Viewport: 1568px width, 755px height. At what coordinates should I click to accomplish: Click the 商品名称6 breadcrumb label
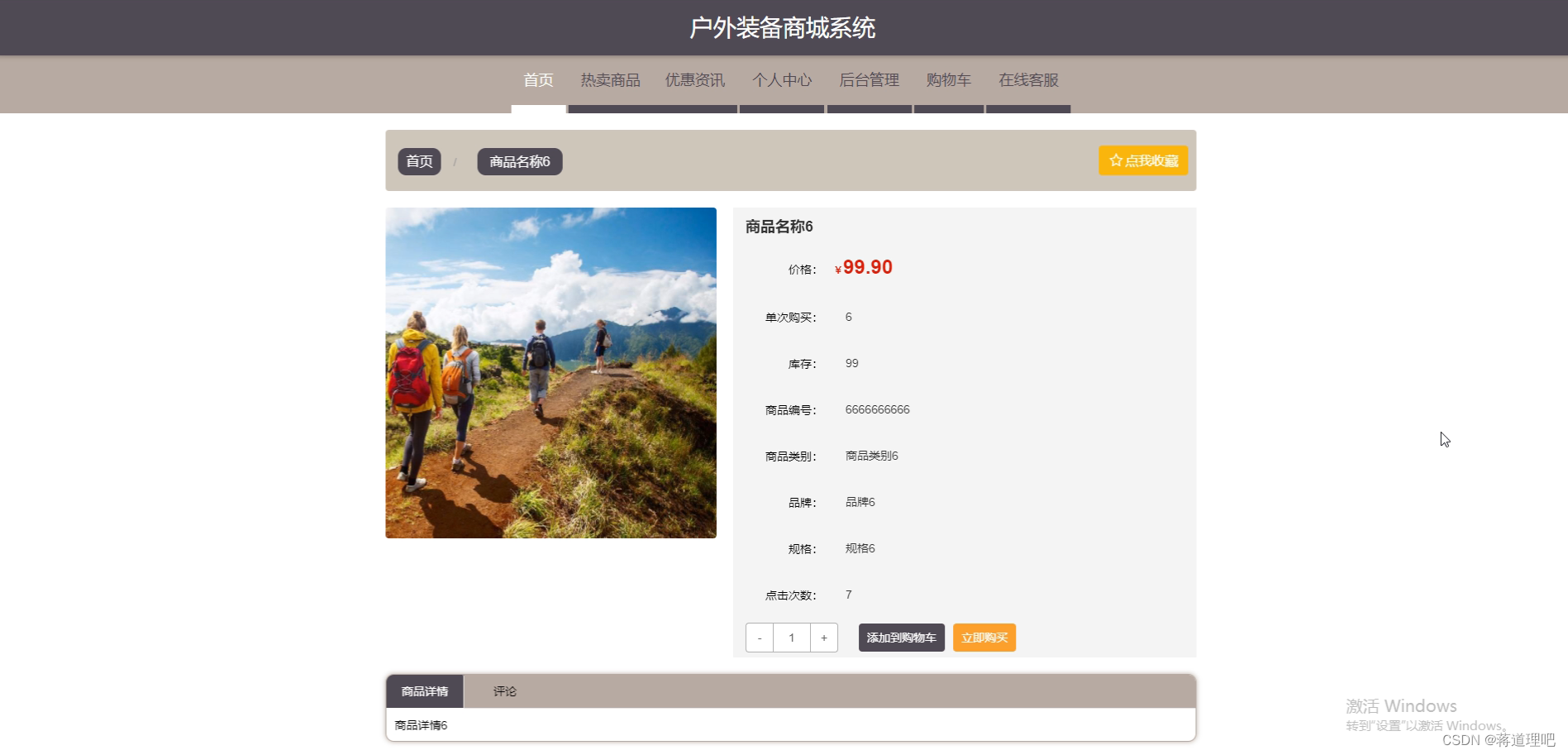point(519,161)
